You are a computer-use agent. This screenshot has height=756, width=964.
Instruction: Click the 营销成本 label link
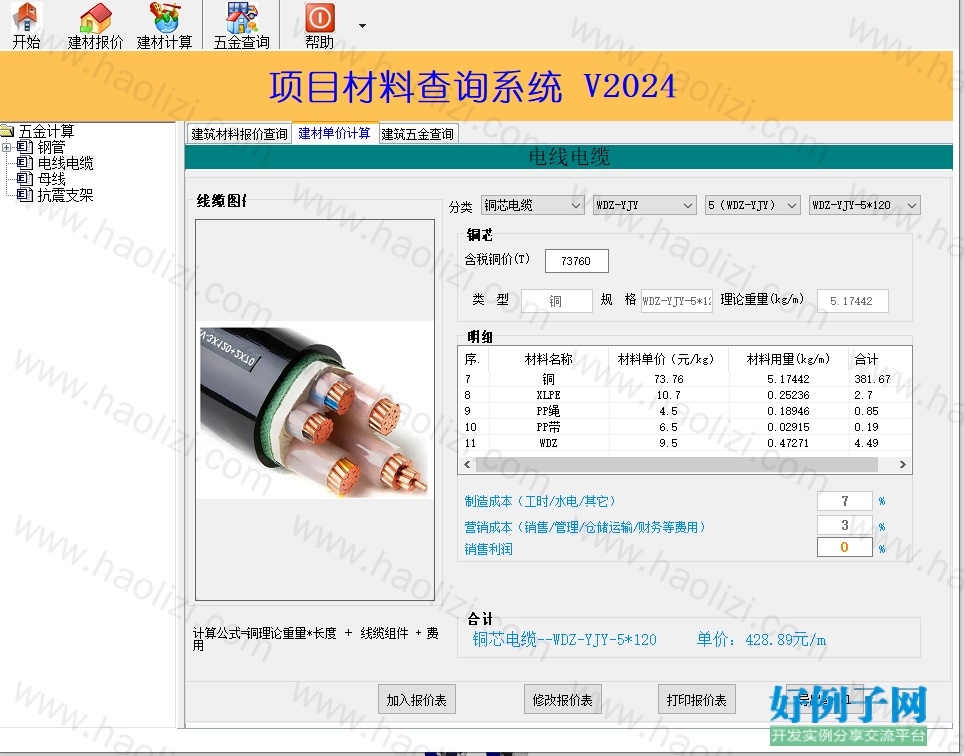click(x=585, y=527)
